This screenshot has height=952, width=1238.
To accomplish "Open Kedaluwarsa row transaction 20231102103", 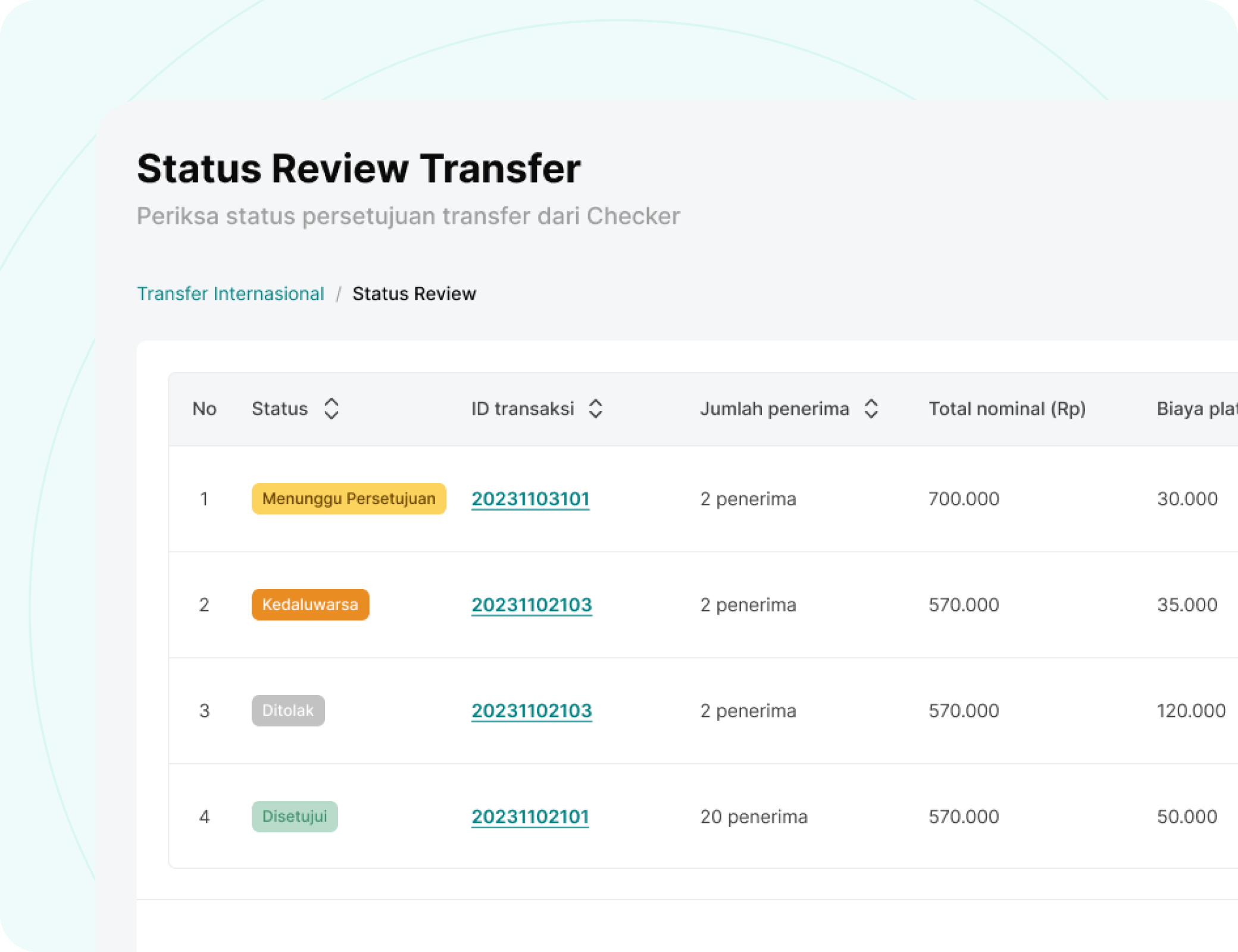I will tap(532, 605).
